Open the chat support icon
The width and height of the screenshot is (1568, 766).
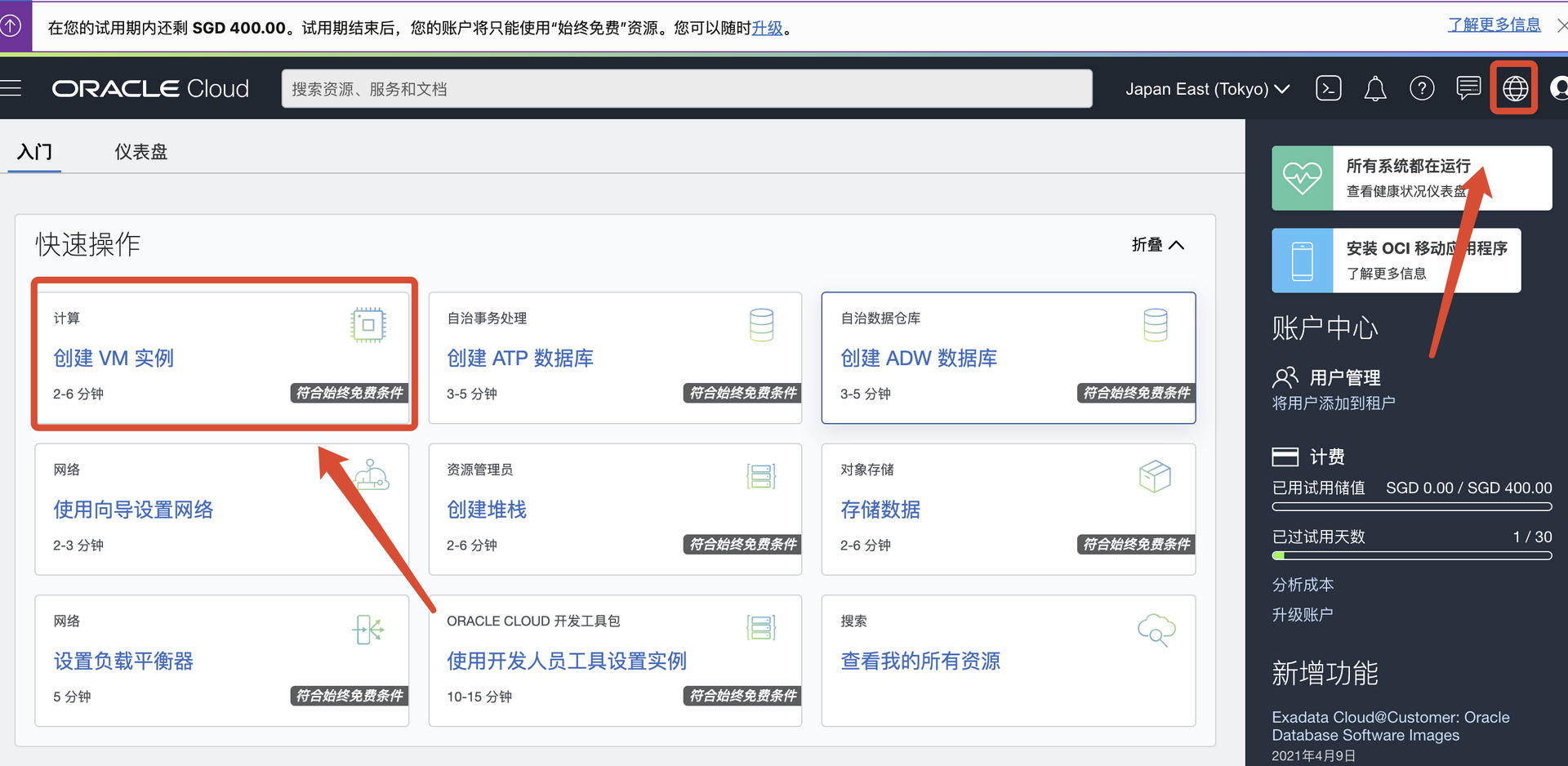(x=1468, y=88)
